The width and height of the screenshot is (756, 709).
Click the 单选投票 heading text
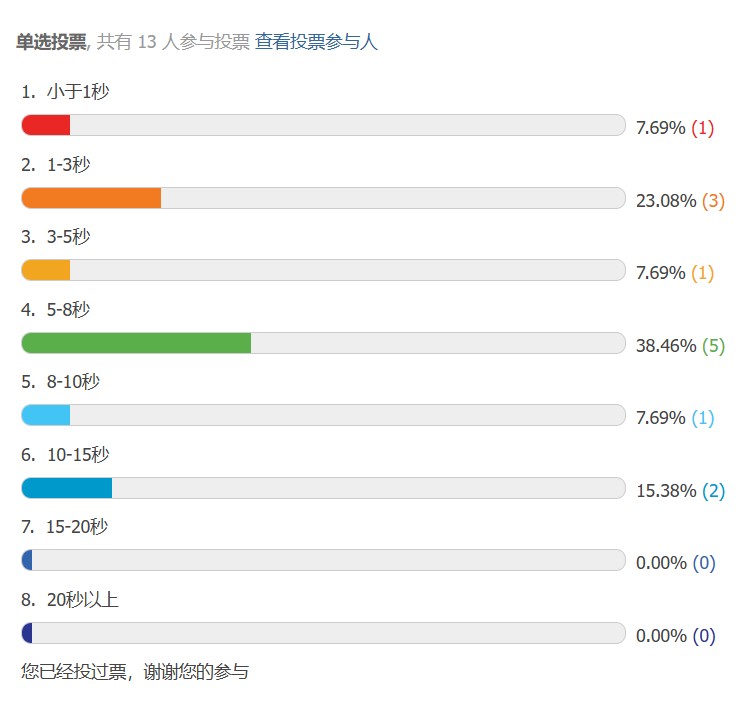50,42
